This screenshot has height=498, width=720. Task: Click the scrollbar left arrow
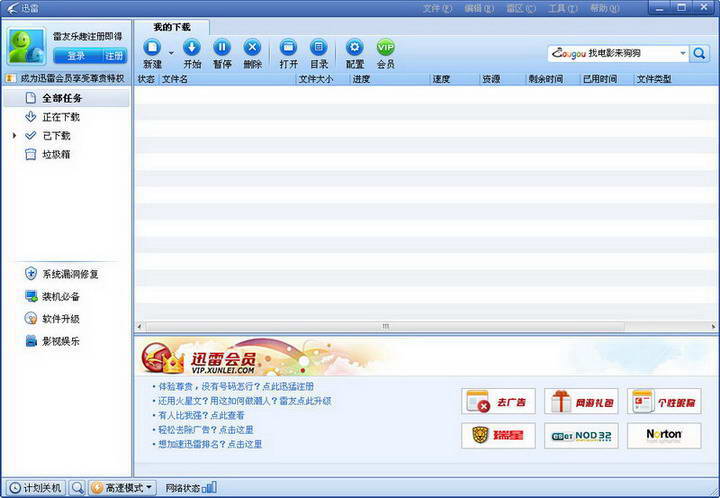139,327
